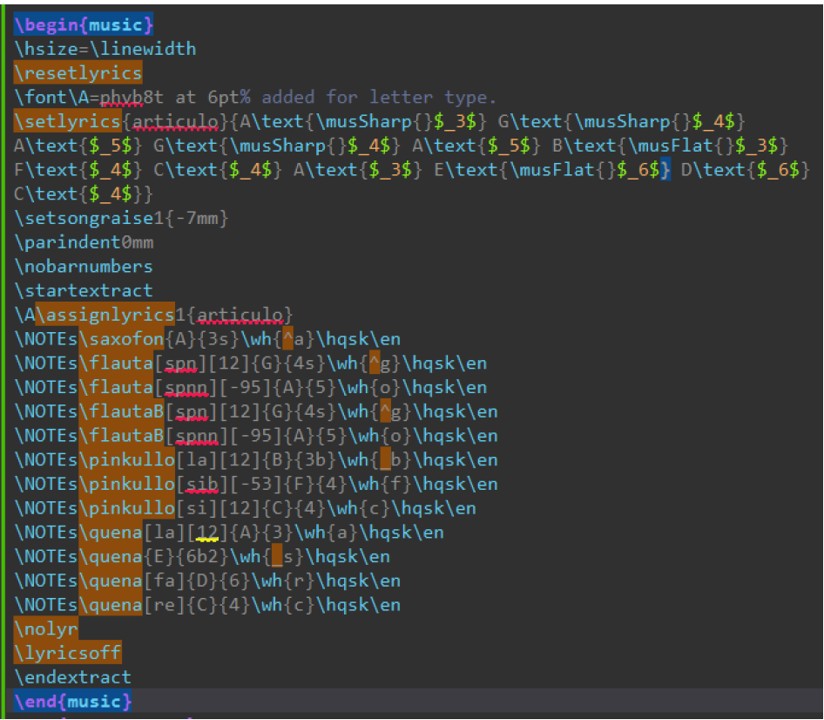Place cursor on \endextract
The image size is (824, 720).
(73, 677)
